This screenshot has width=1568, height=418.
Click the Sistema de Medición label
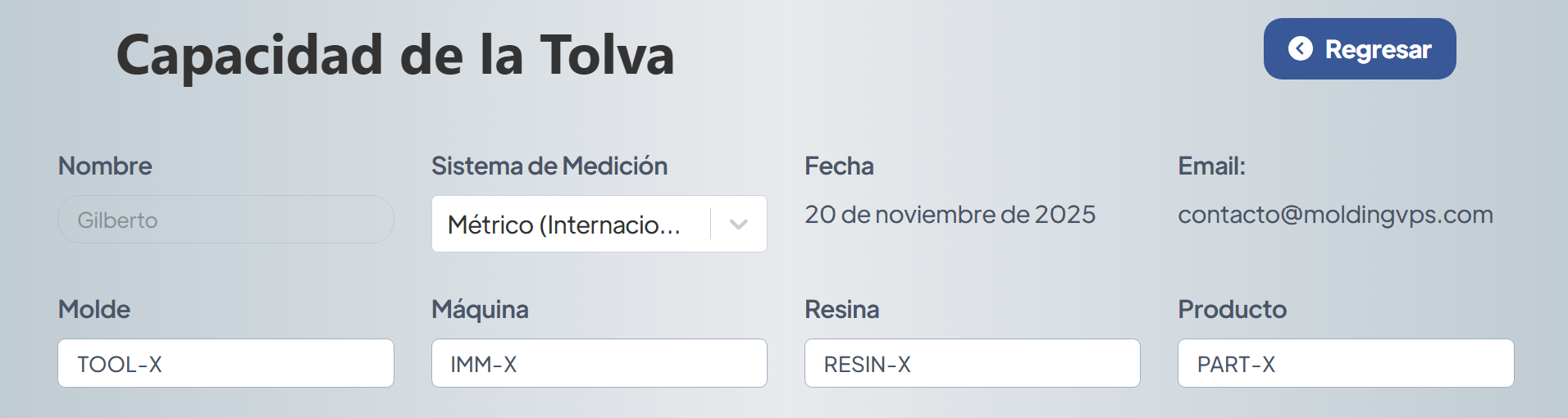(x=549, y=166)
